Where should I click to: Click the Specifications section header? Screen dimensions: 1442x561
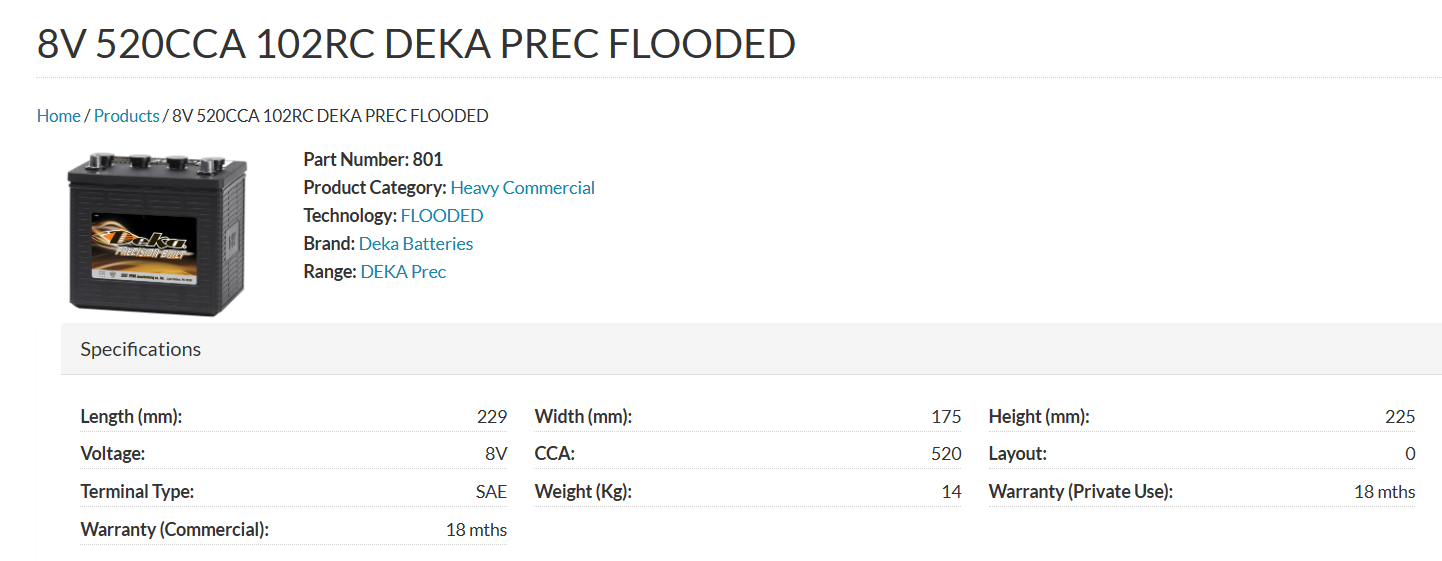(140, 349)
